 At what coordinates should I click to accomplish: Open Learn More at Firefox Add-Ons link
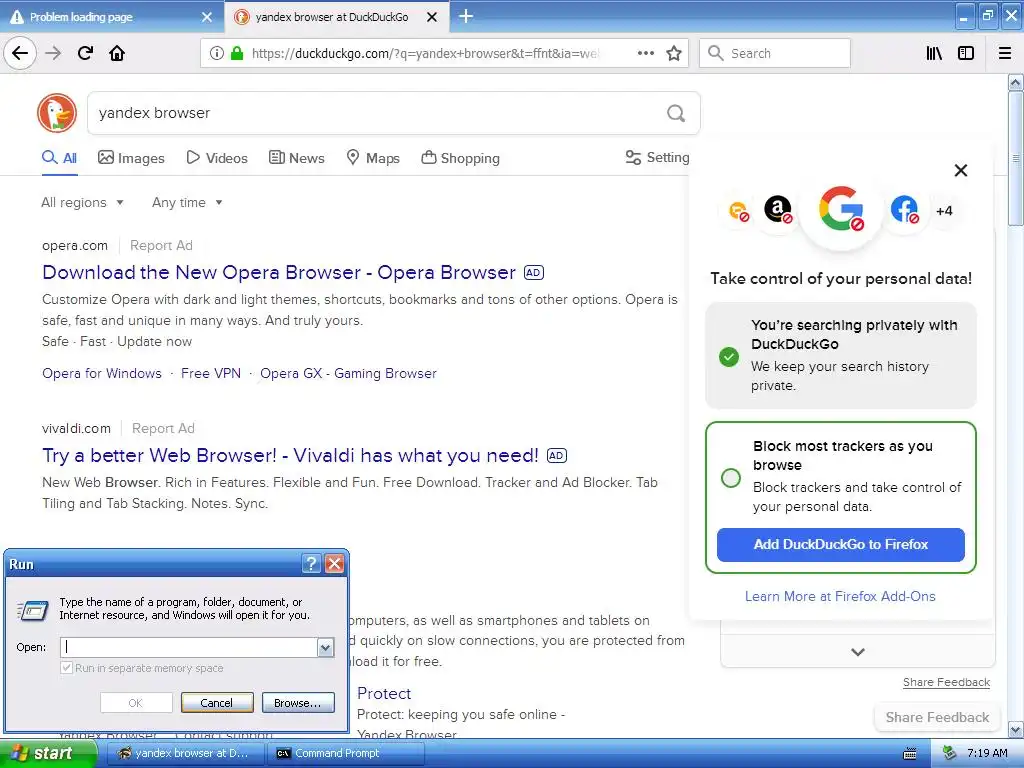(840, 596)
